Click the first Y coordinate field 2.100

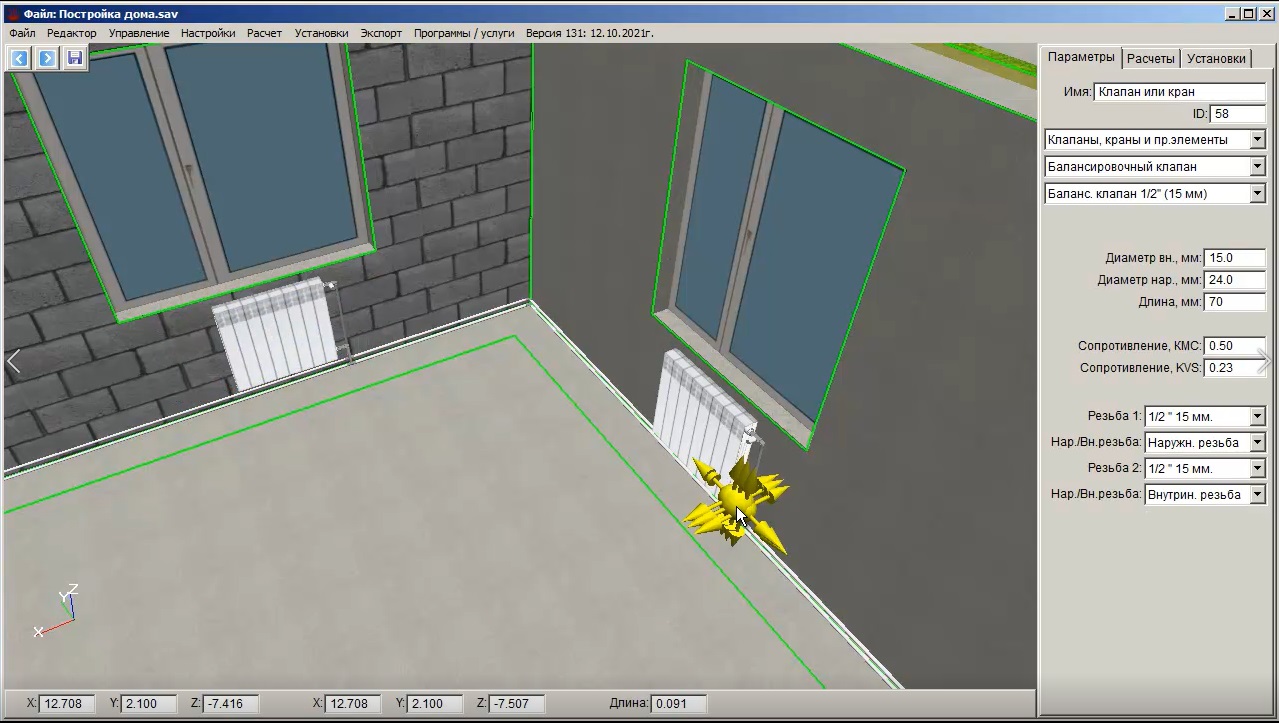(148, 704)
